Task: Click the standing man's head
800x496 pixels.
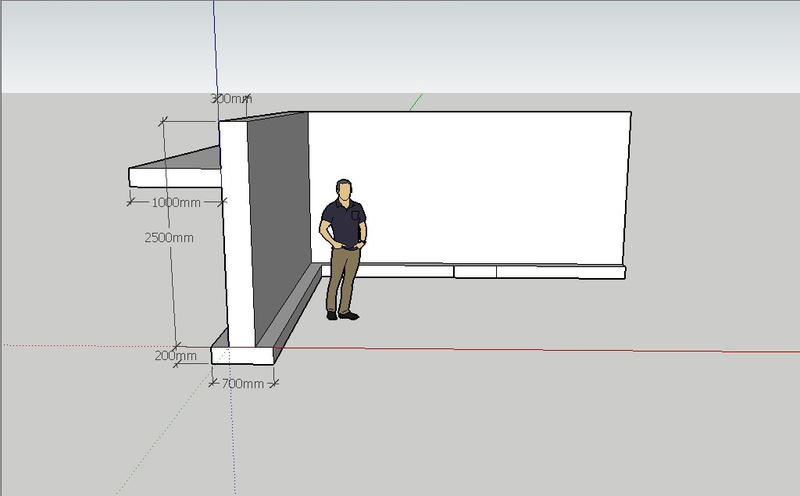Action: pyautogui.click(x=344, y=189)
